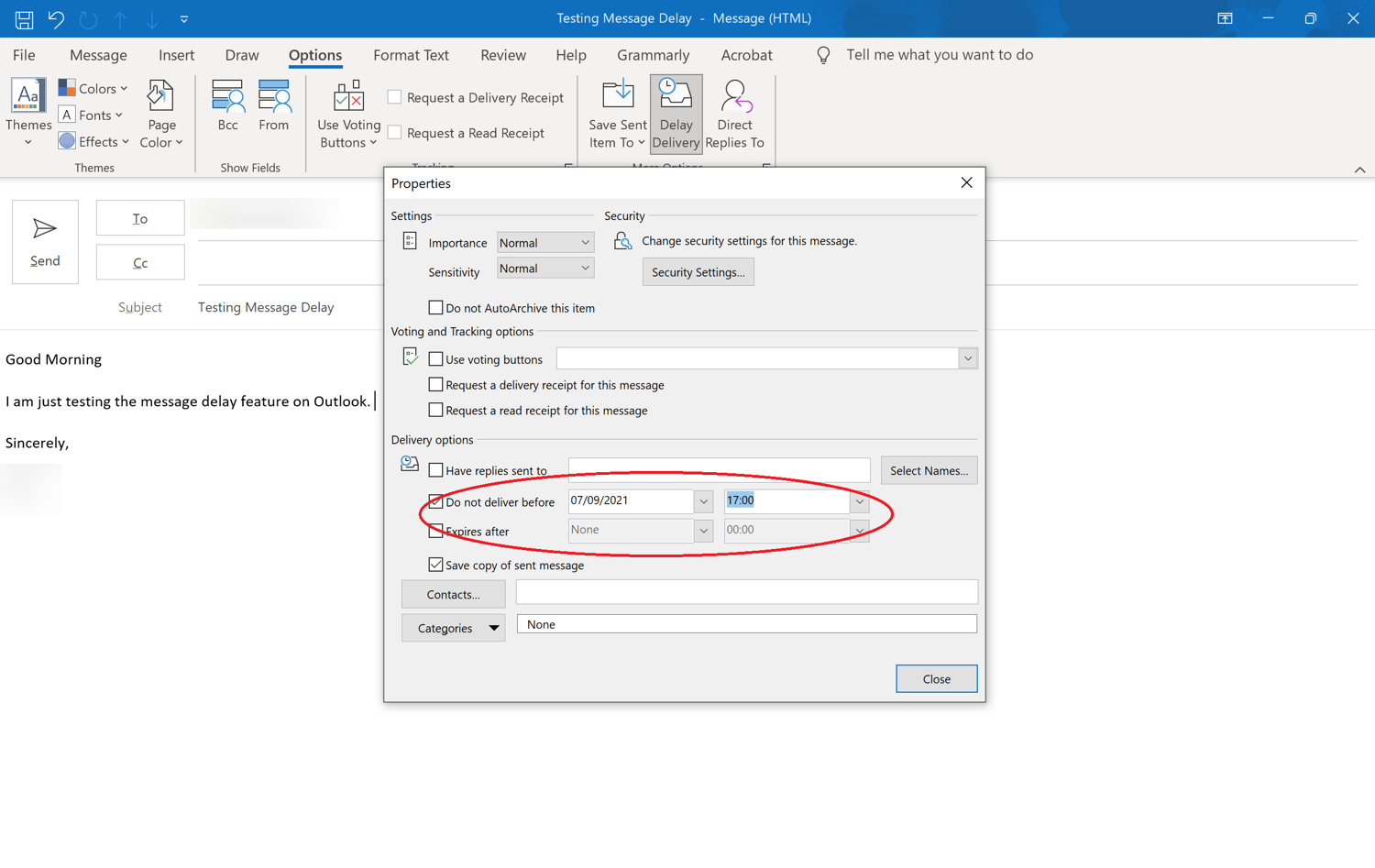1375x868 pixels.
Task: Open the Delay Delivery options
Action: point(676,112)
